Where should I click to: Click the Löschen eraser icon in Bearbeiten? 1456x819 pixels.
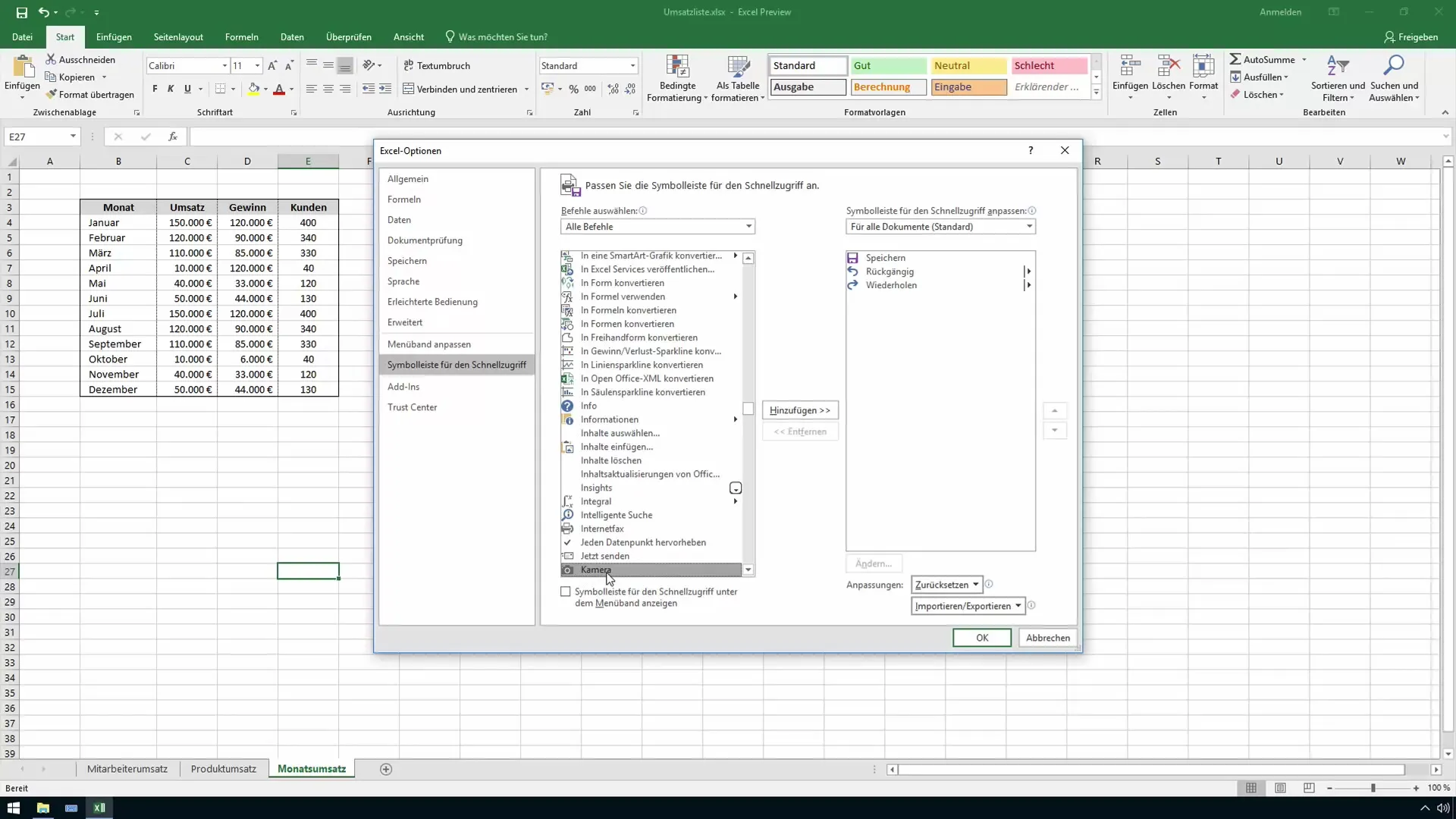click(x=1235, y=95)
